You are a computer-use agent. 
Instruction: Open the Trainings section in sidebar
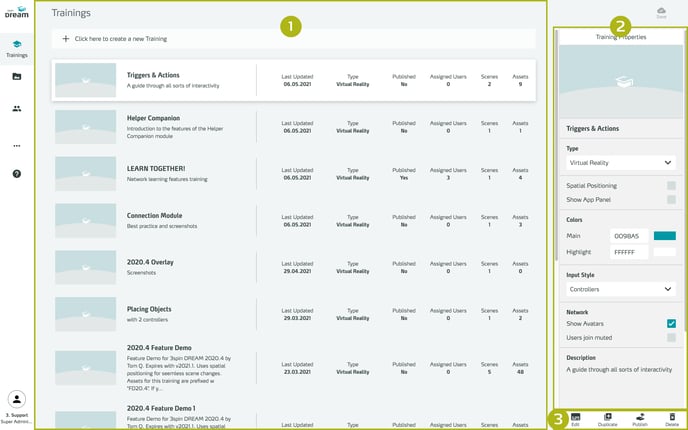click(x=17, y=48)
